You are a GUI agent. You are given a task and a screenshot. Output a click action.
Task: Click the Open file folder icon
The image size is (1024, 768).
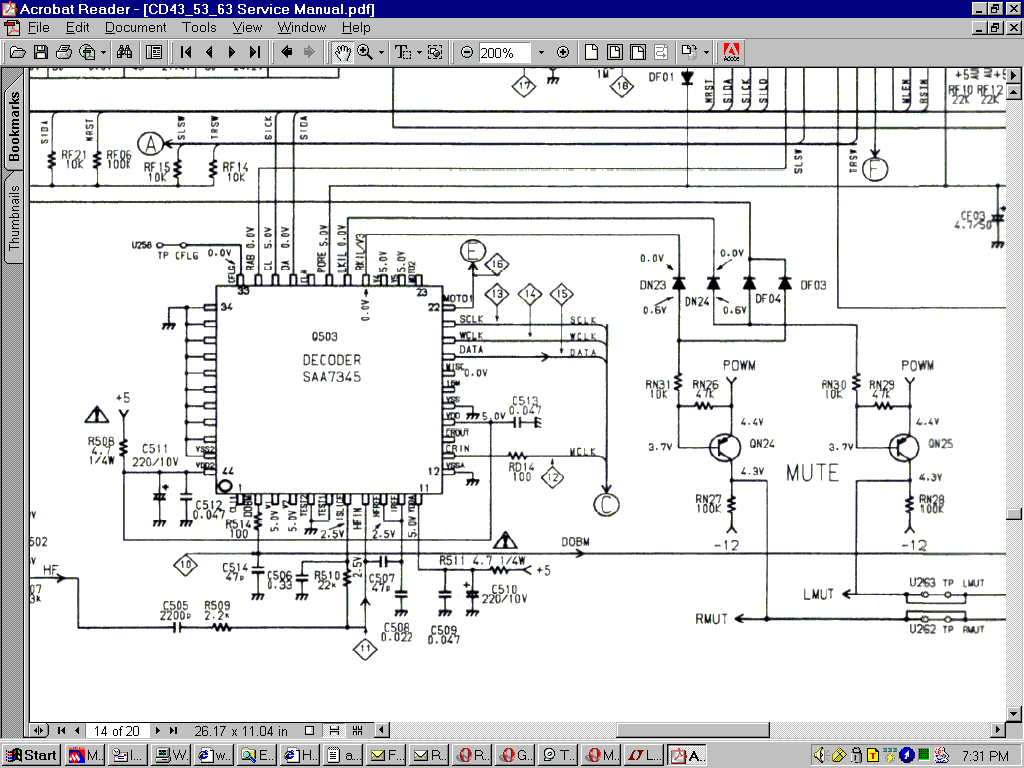(18, 52)
